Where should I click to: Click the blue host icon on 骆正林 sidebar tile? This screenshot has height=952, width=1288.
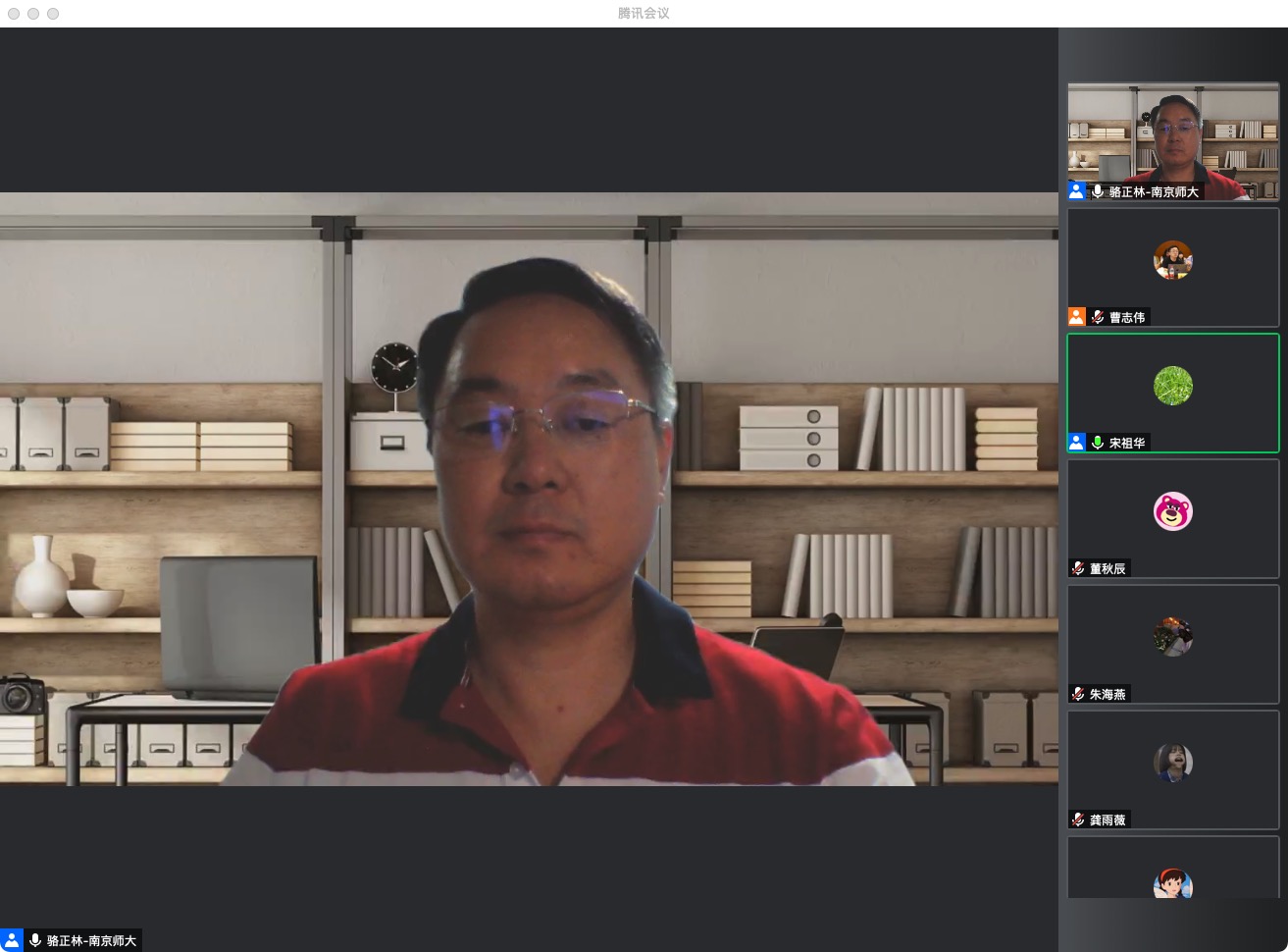point(1077,191)
